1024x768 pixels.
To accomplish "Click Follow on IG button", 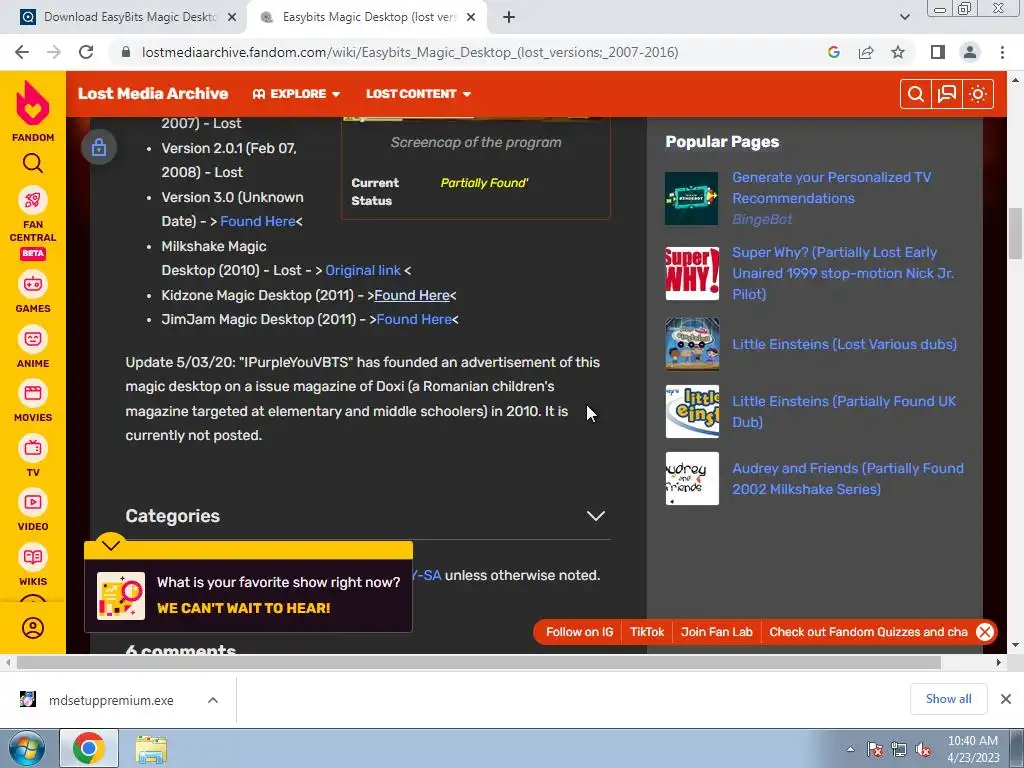I will (579, 632).
